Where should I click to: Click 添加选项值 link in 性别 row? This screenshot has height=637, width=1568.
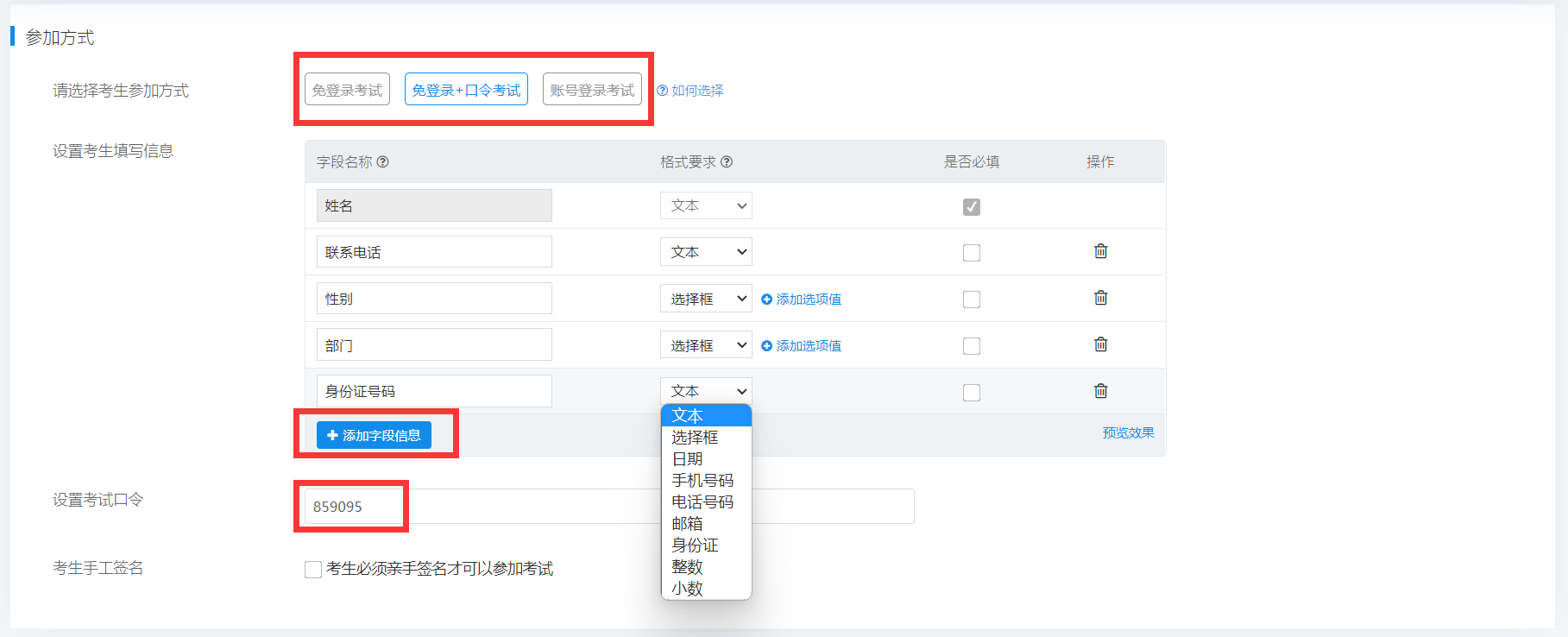(x=809, y=299)
